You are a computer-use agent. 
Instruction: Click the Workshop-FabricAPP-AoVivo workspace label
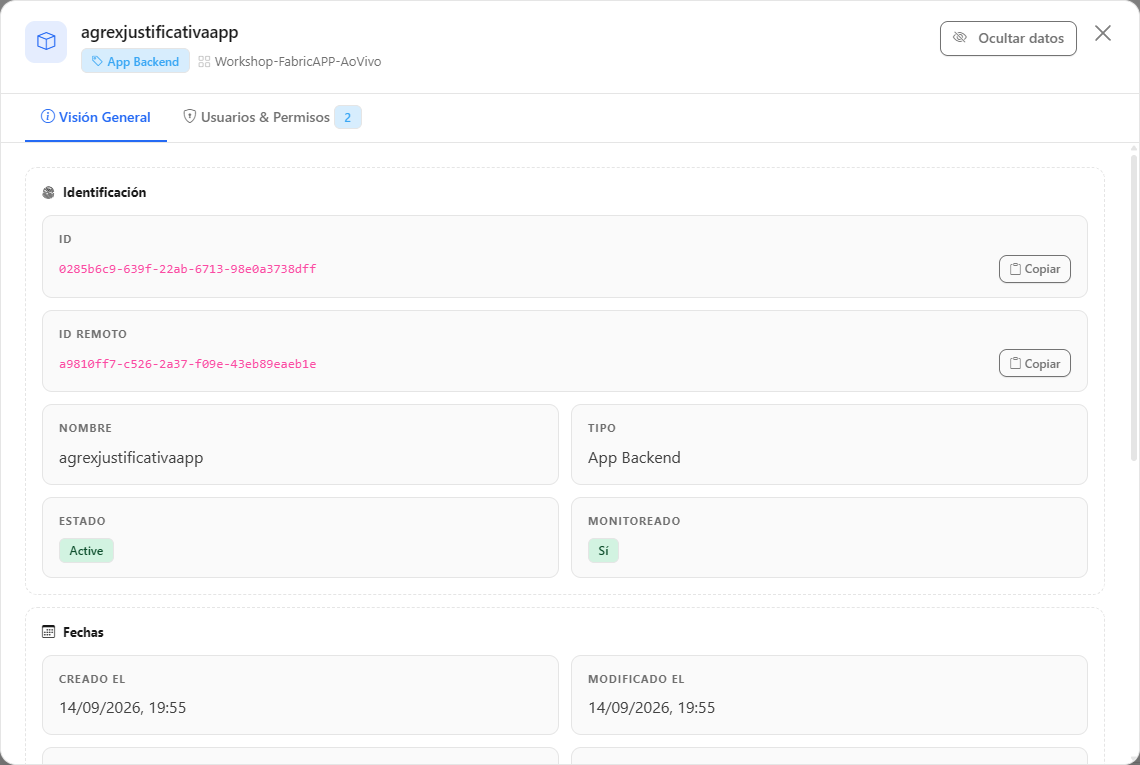[297, 62]
